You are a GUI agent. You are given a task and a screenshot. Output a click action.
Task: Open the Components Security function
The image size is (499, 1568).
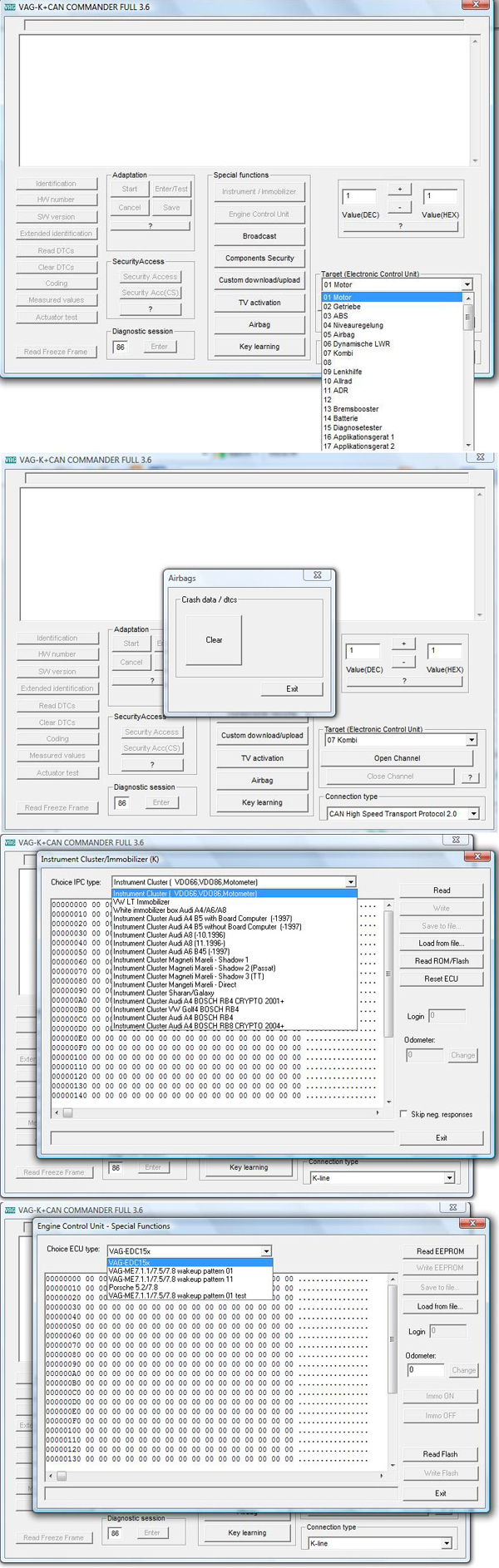259,259
